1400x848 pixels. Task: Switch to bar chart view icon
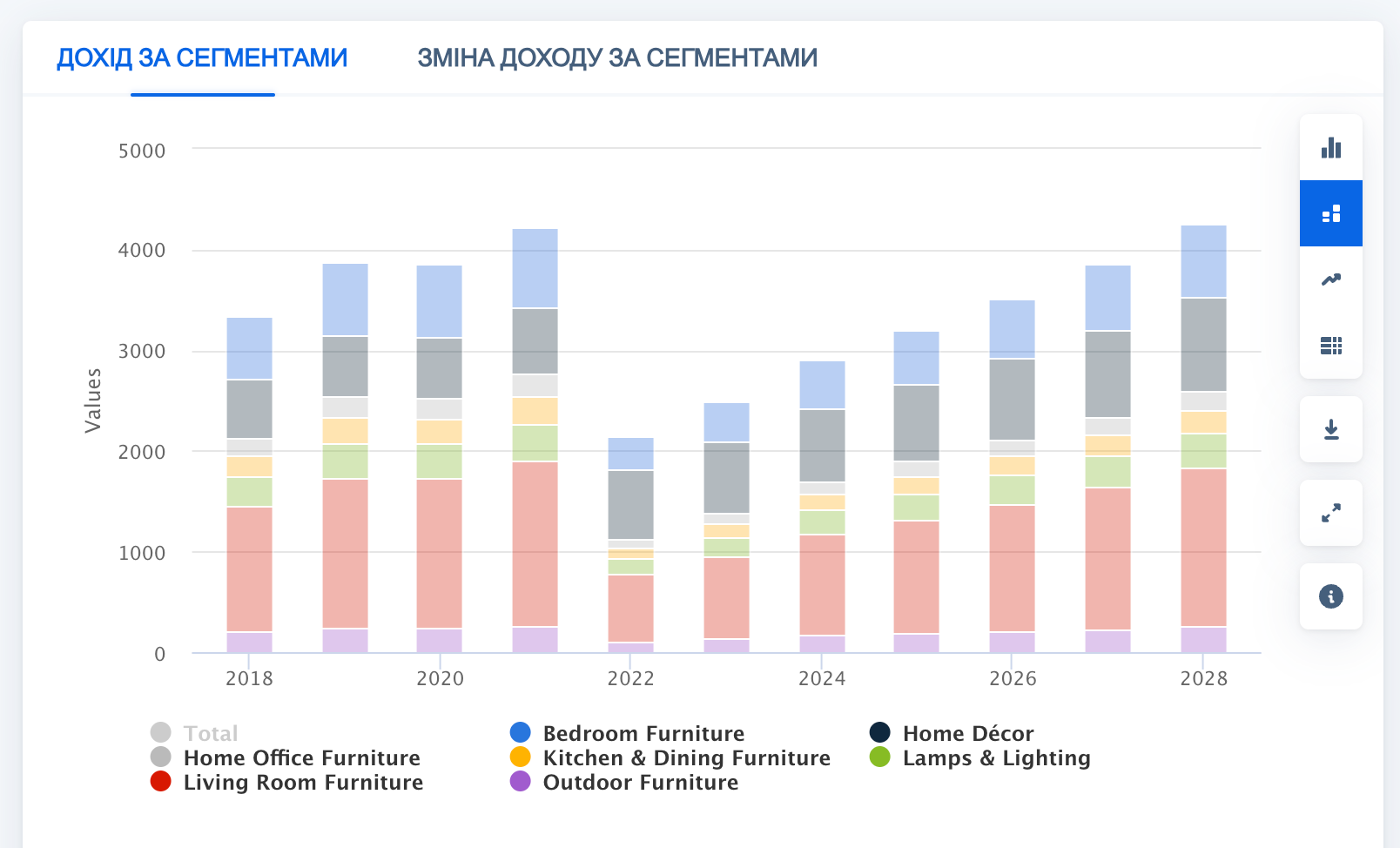(x=1330, y=148)
